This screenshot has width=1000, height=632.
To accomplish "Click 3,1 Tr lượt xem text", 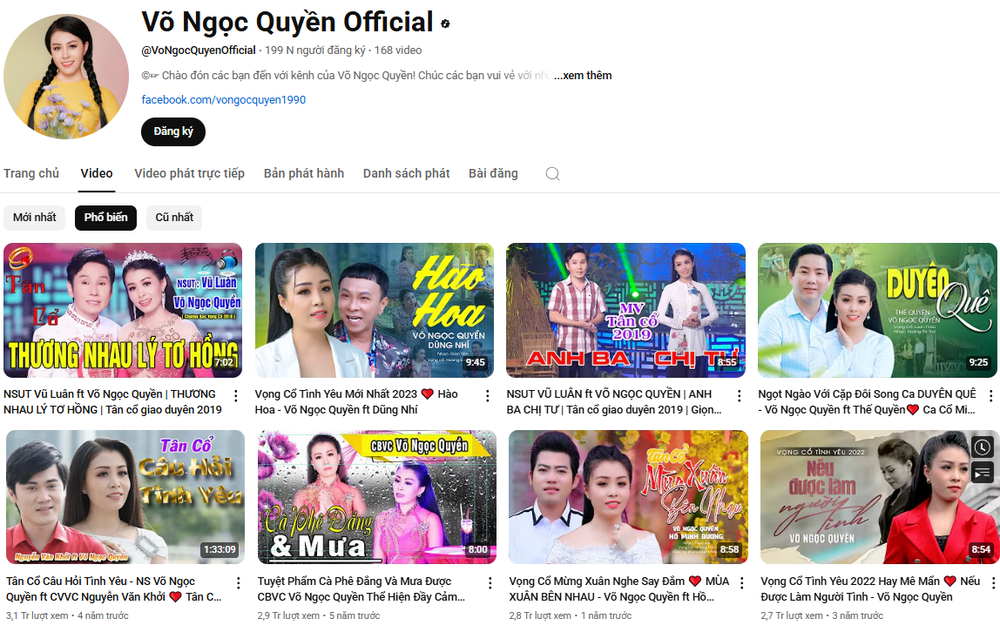I will [x=37, y=616].
